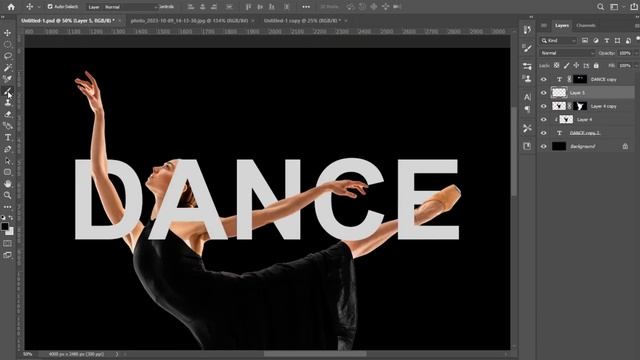The image size is (640, 360).
Task: Select the Elliptical Marquee tool
Action: [7, 44]
